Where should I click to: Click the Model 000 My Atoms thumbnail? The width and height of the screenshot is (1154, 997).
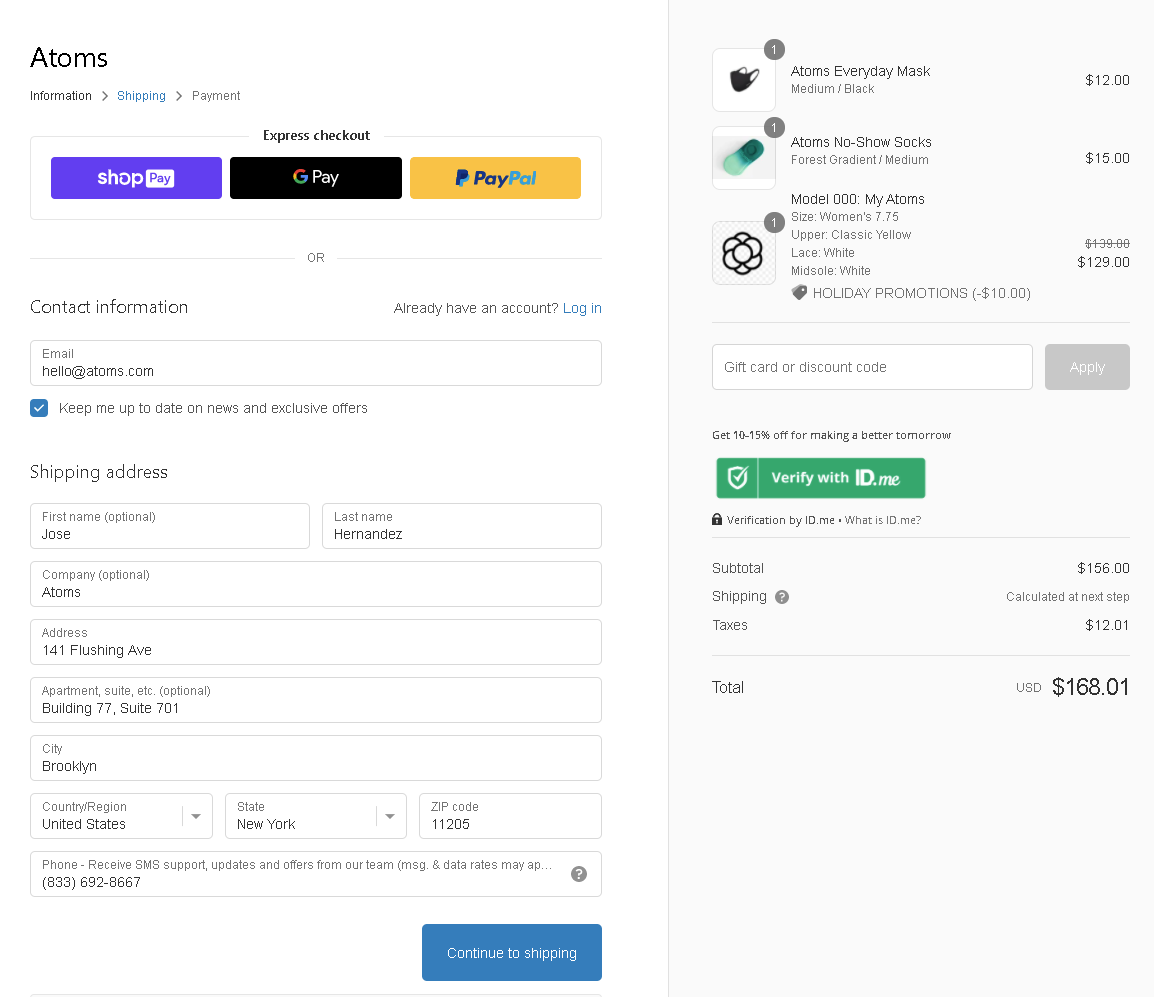(x=744, y=253)
